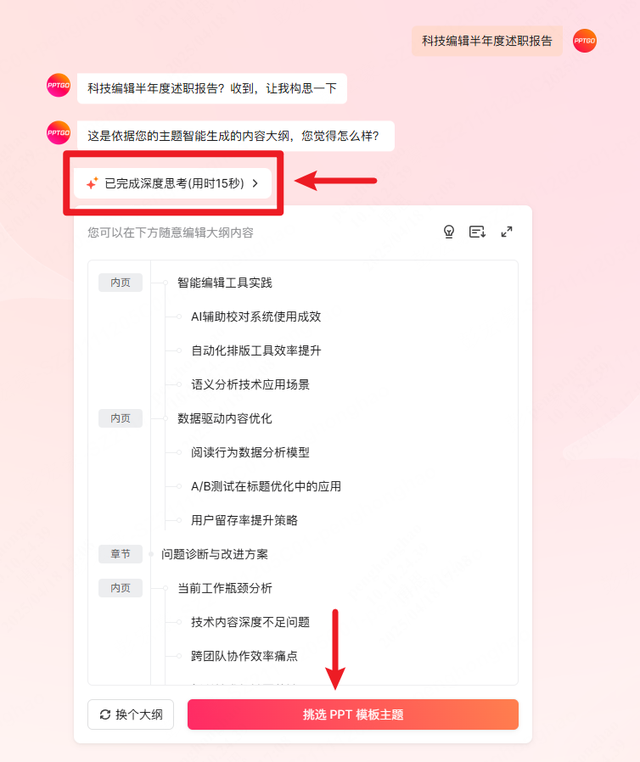Click the outline sort-order icon

477,232
